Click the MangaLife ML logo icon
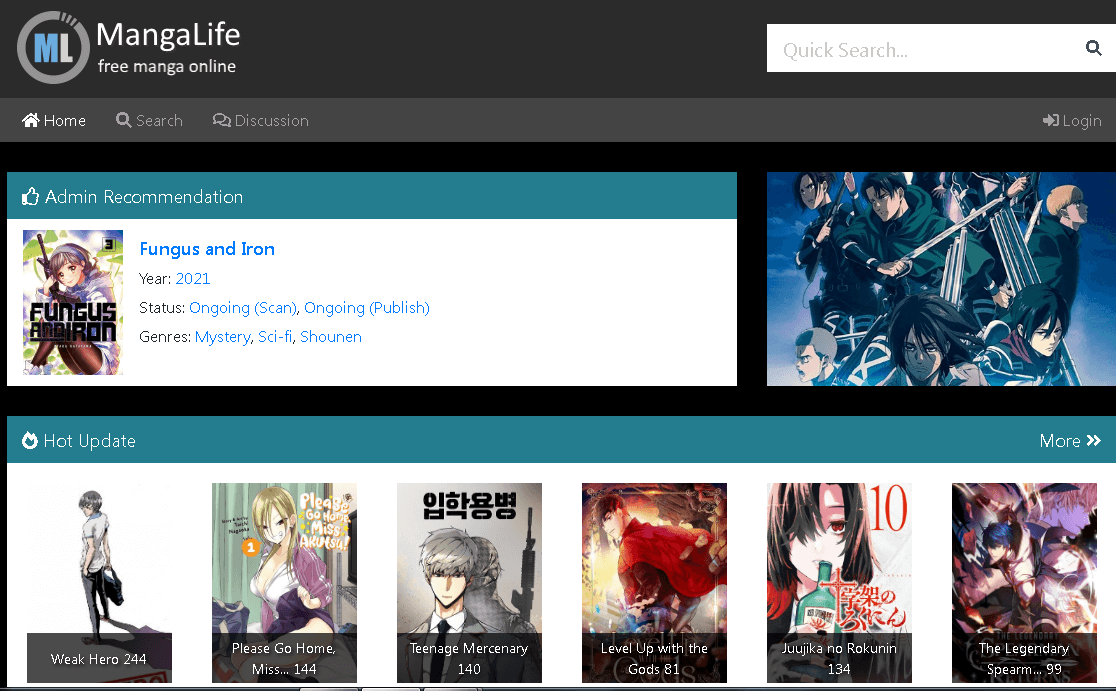 (x=53, y=47)
